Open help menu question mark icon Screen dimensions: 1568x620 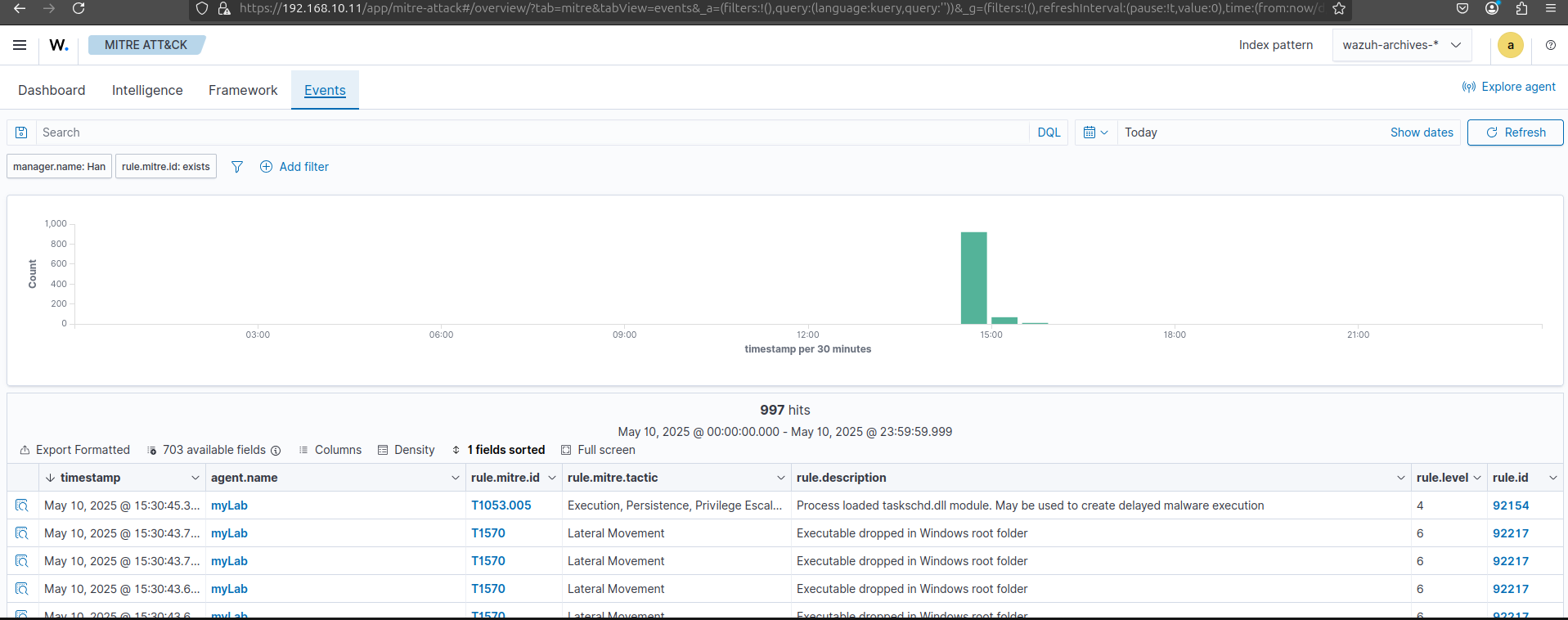pos(1550,45)
